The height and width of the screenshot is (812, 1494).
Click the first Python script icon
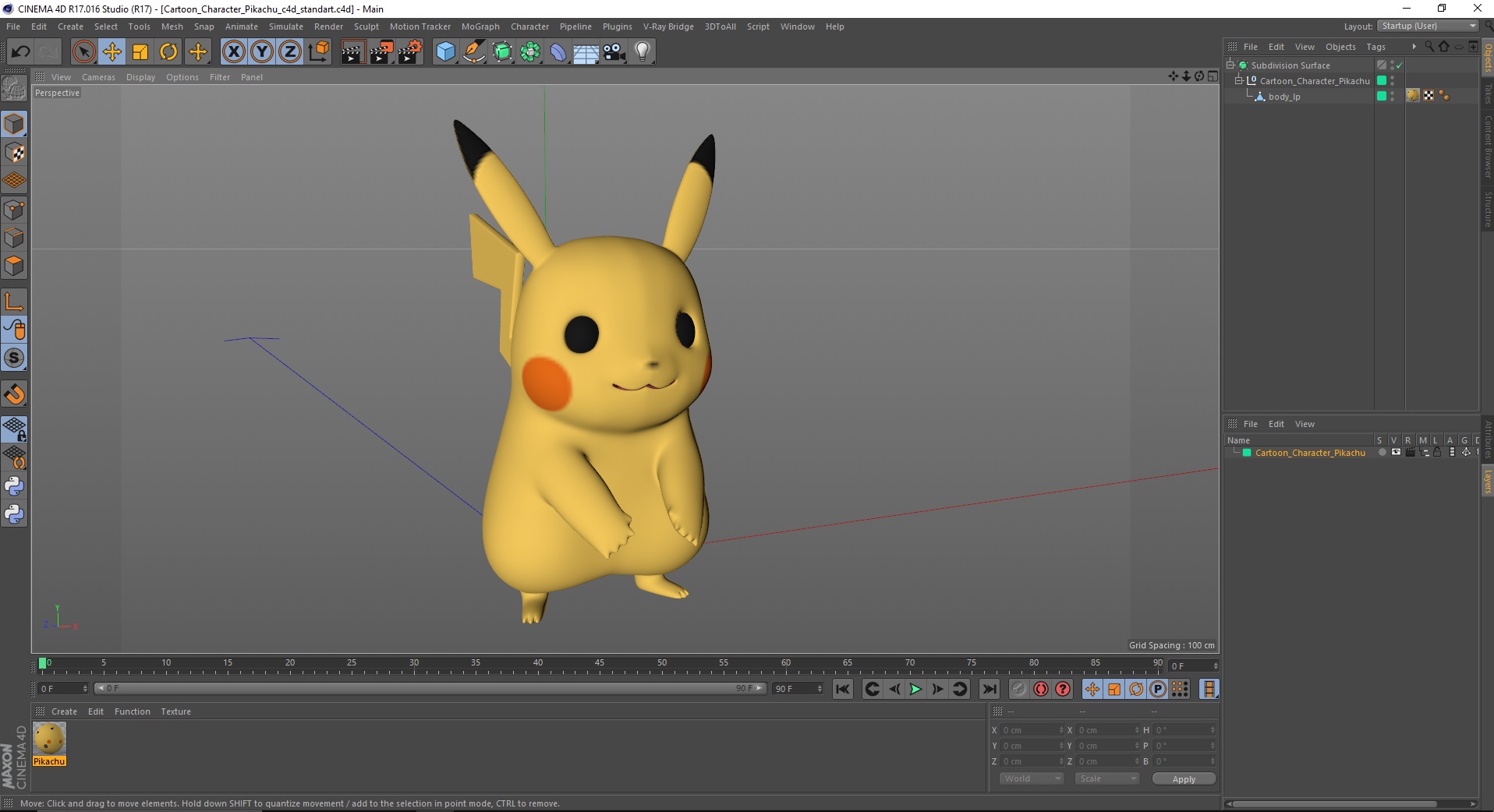(14, 486)
